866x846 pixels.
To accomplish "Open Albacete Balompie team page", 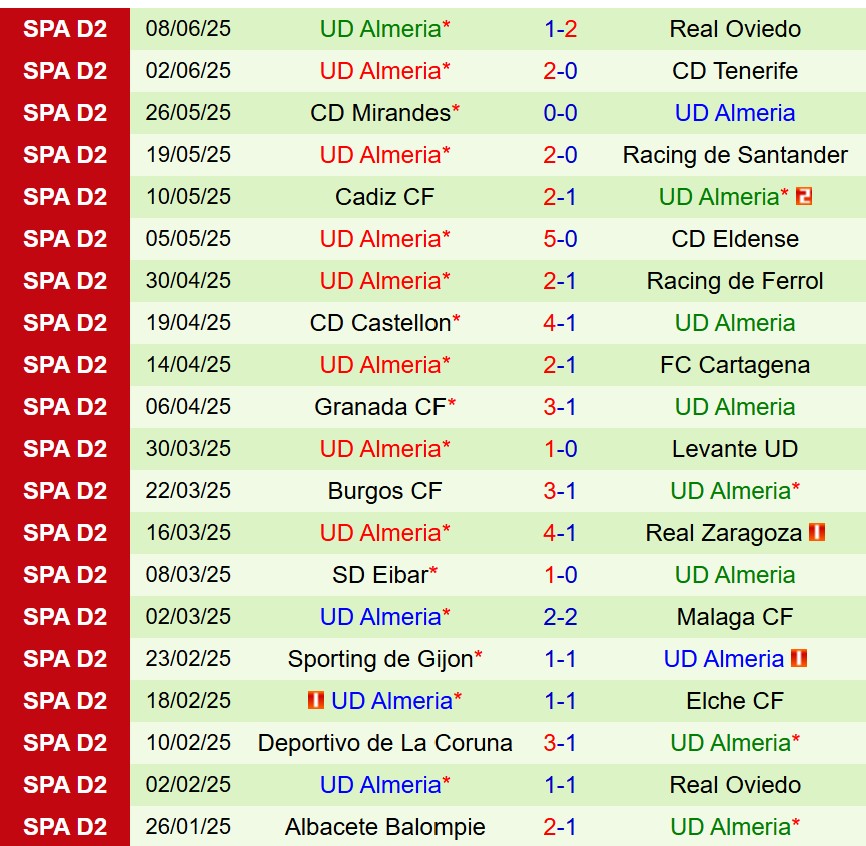I will [x=385, y=827].
